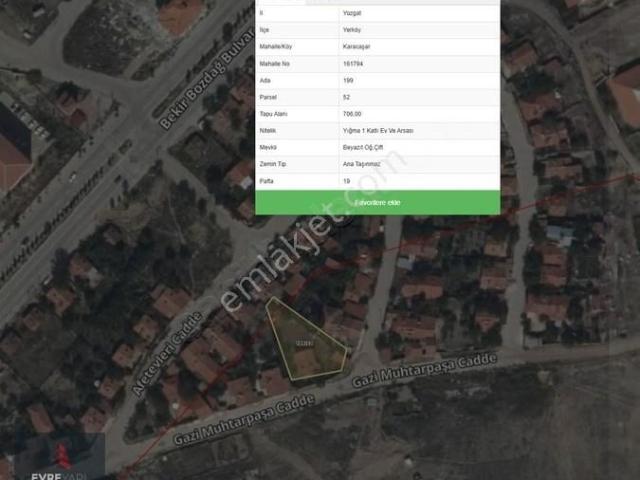640x480 pixels.
Task: Click the Yerköy value in the İlçe row
Action: click(351, 30)
